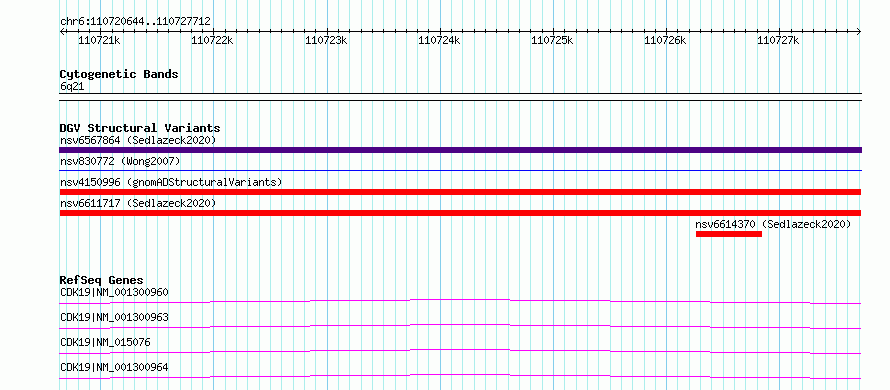The height and width of the screenshot is (390, 890).
Task: Click the nsv6567864 (Sedlazeck2020) label
Action: pos(138,140)
